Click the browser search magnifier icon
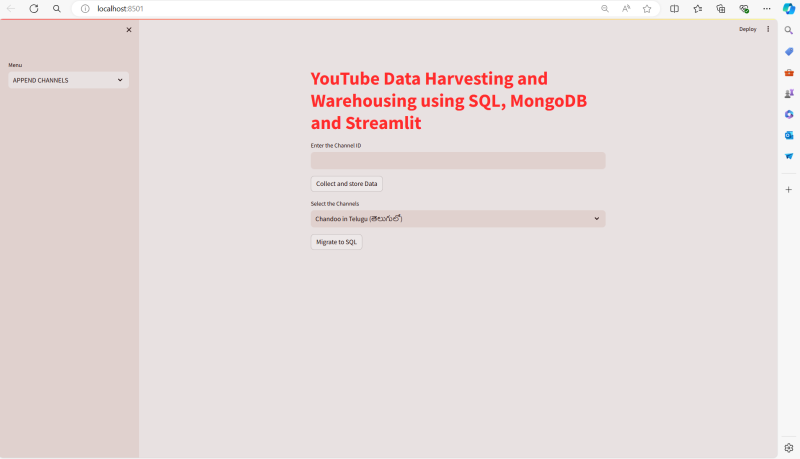800x459 pixels. click(x=57, y=9)
